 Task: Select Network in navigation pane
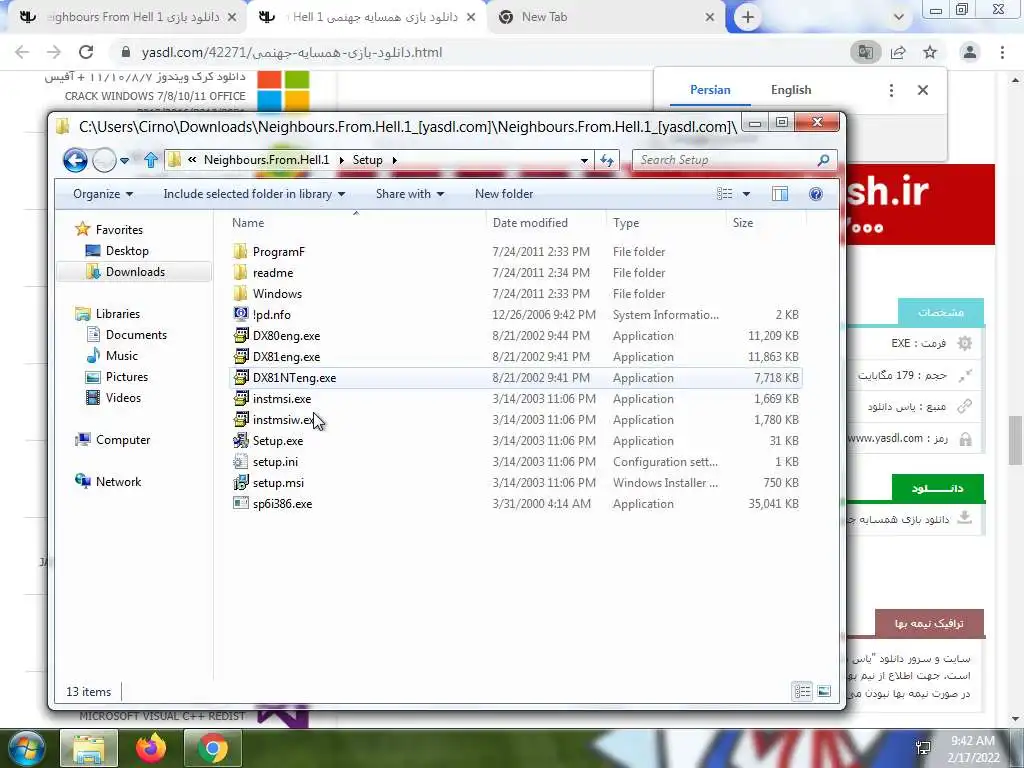[118, 481]
